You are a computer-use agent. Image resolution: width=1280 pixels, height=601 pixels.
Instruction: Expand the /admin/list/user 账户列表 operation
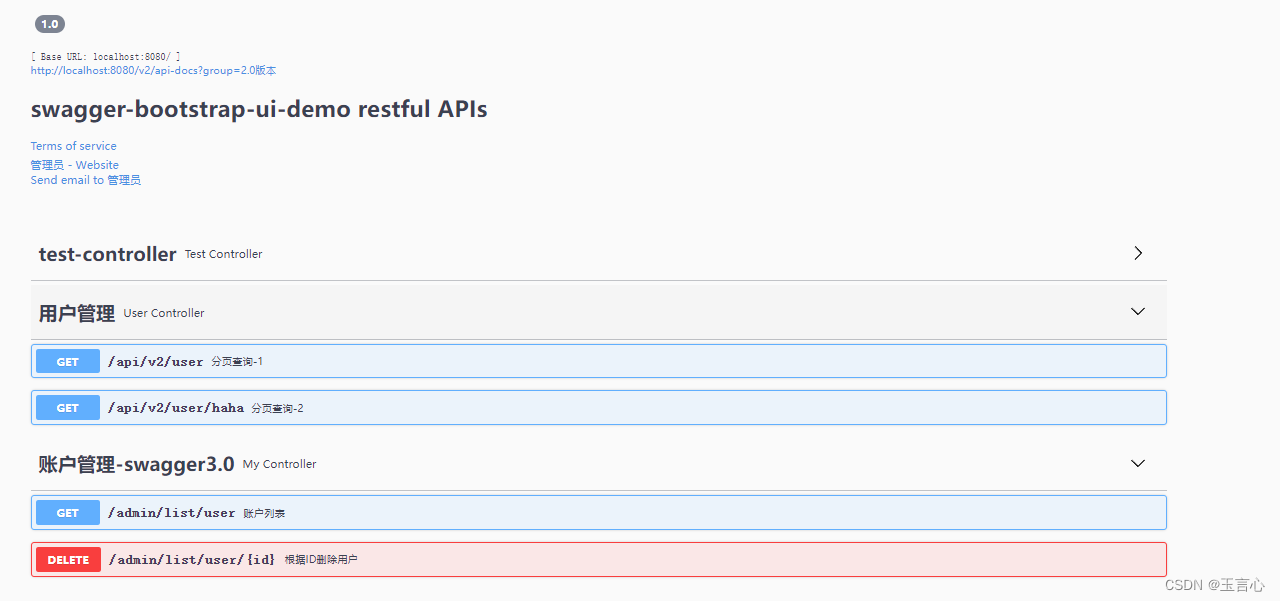pyautogui.click(x=171, y=513)
